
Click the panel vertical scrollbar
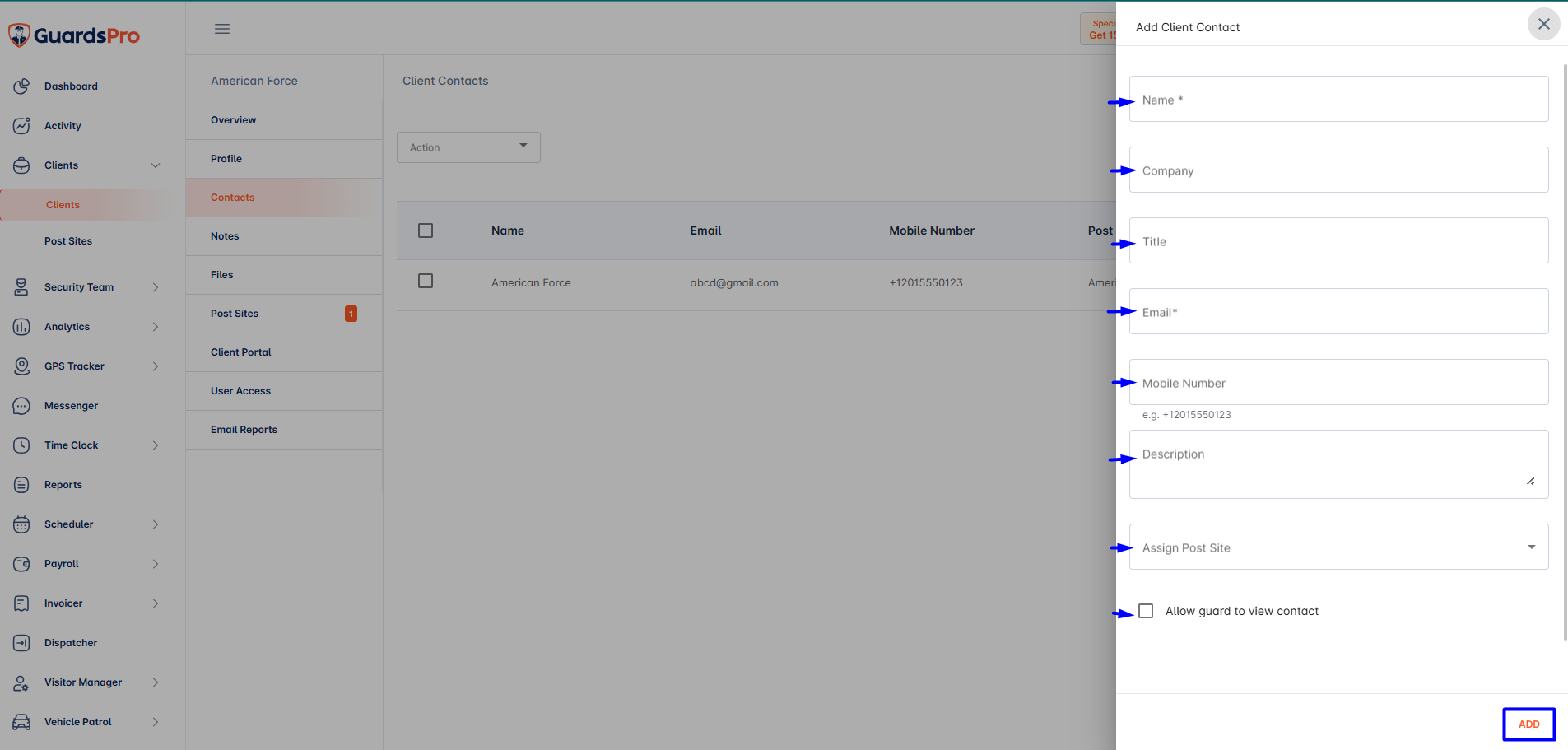pos(1565,352)
